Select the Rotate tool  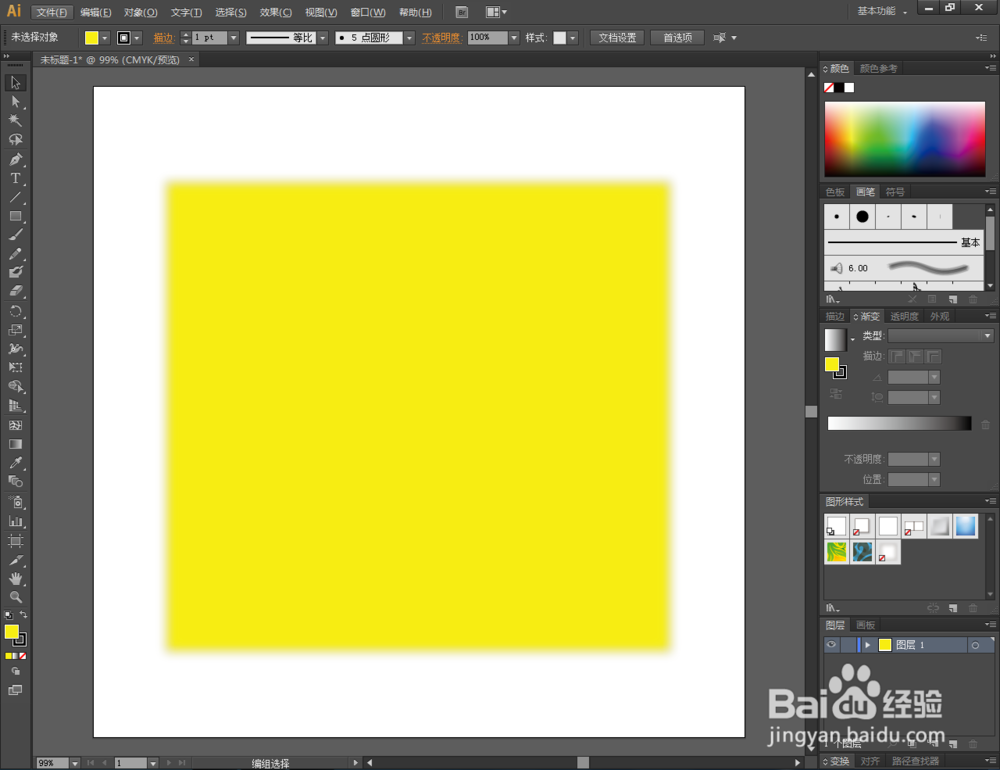point(15,311)
